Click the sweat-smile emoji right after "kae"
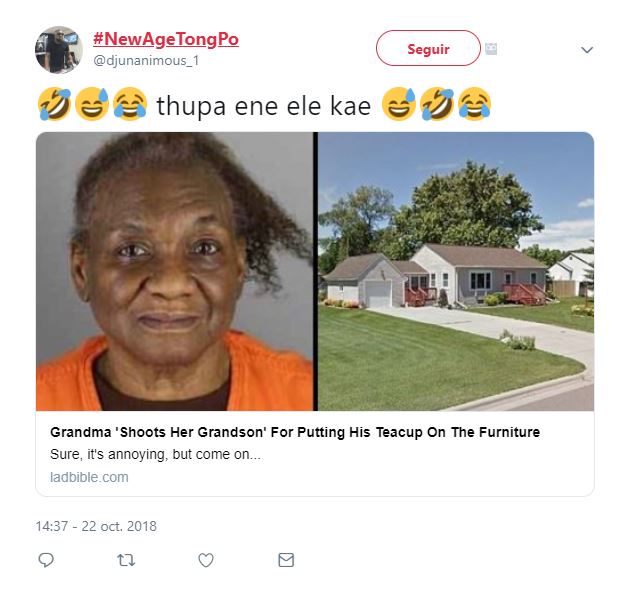 click(399, 104)
